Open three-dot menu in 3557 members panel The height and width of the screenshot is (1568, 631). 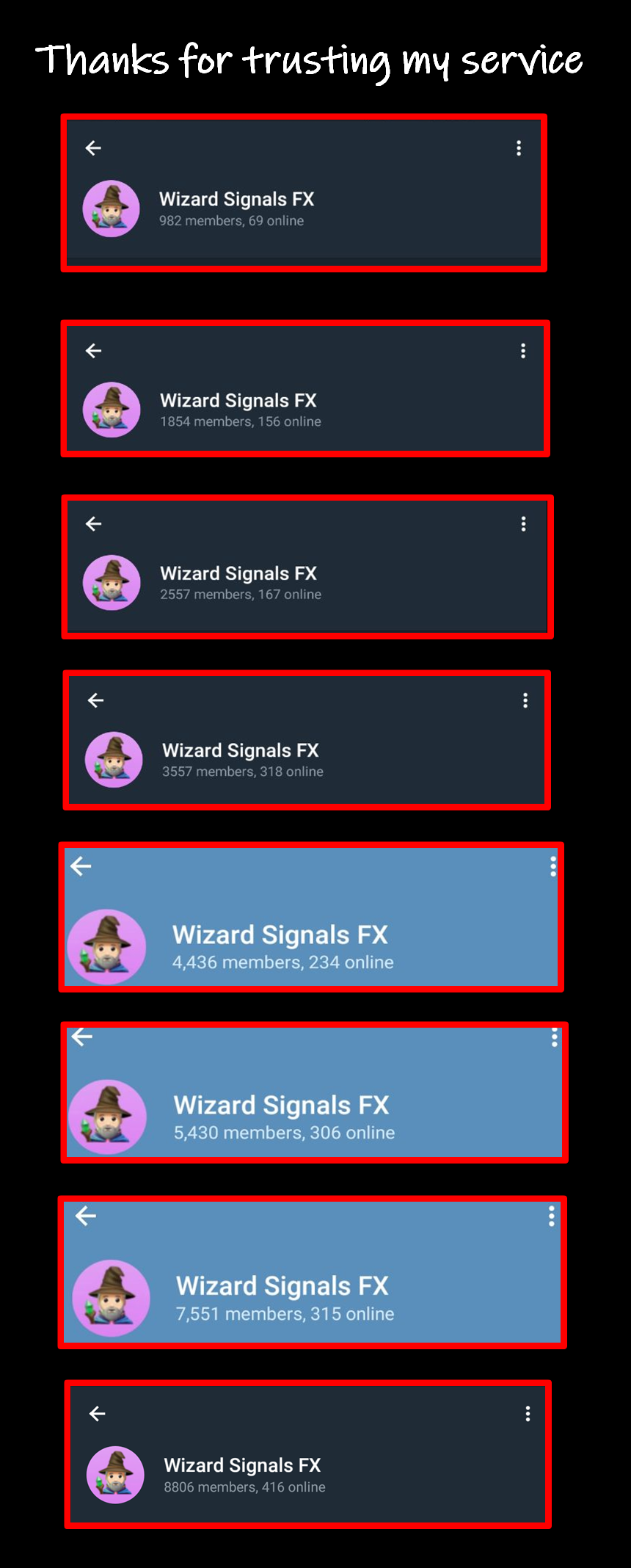(x=525, y=700)
